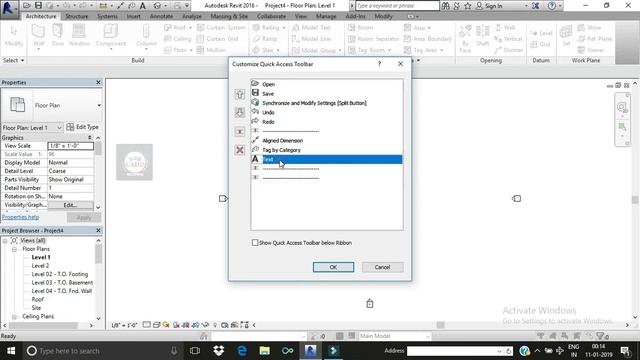Click OK in Customize dialog
640x360 pixels.
[333, 267]
